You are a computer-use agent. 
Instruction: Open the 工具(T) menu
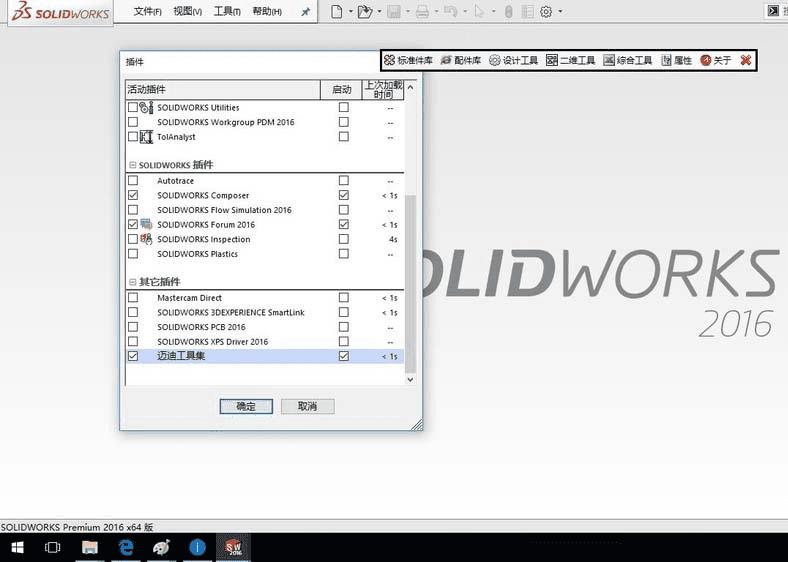[227, 12]
